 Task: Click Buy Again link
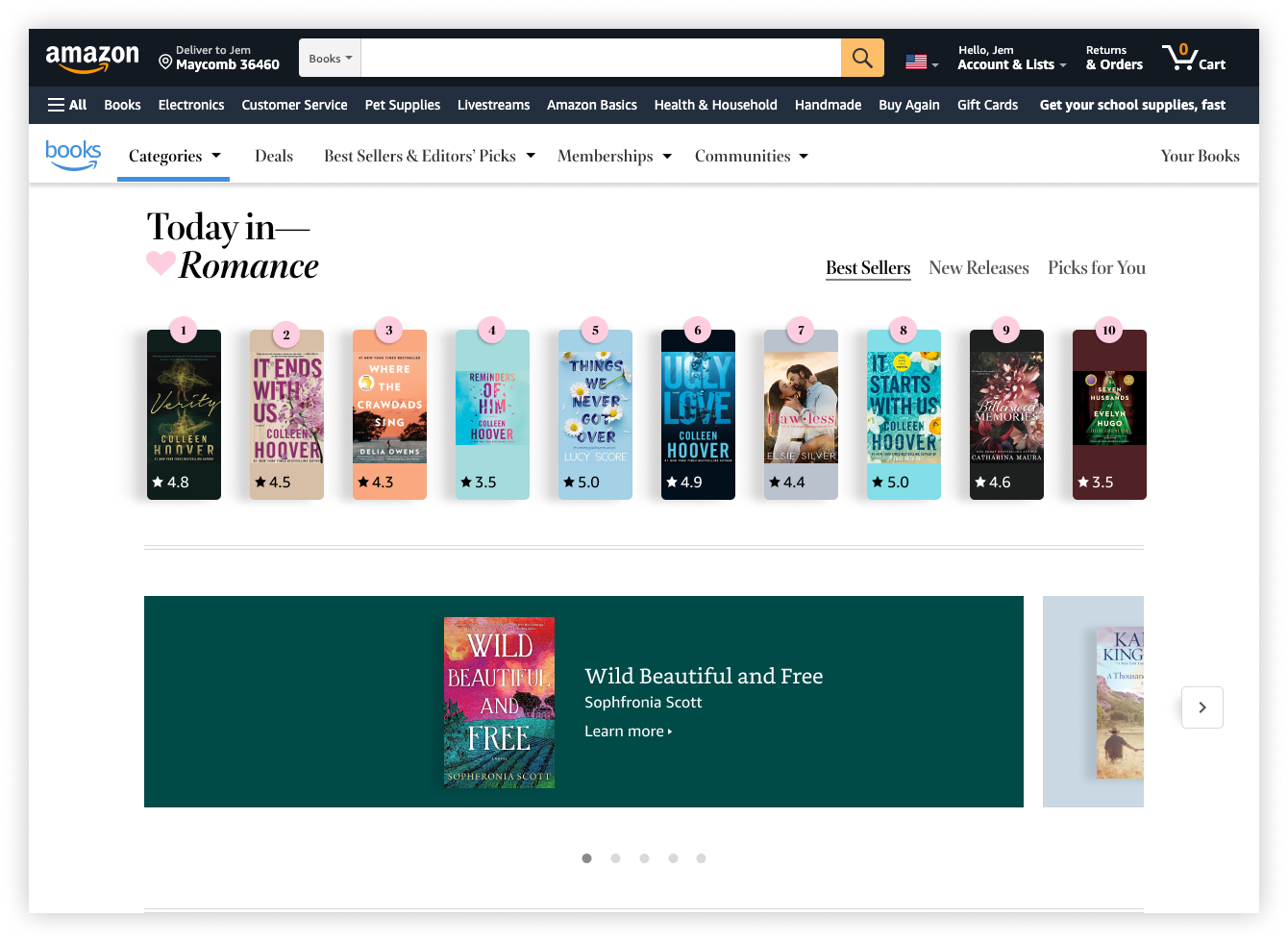click(x=909, y=105)
